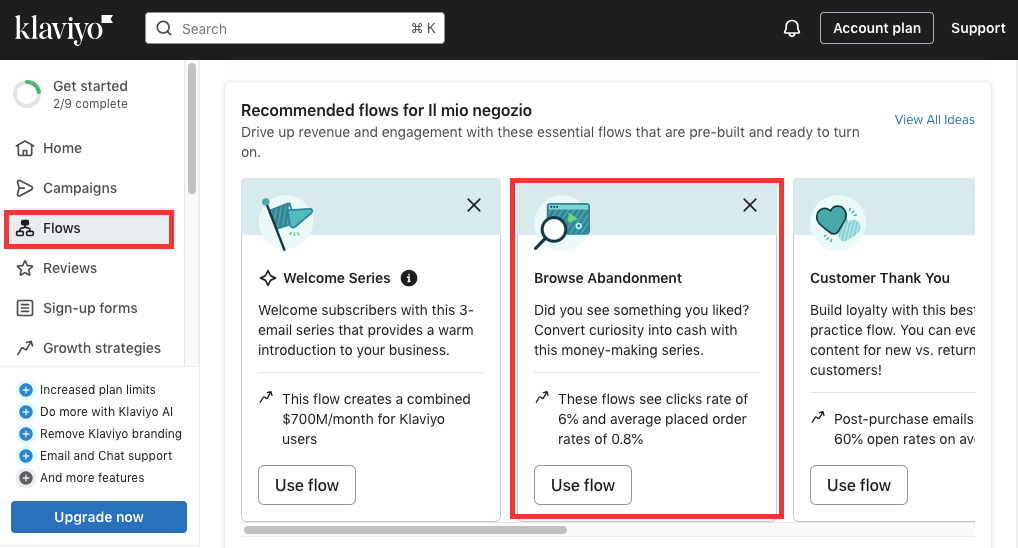The image size is (1018, 548).
Task: Click the Growth strategies arrow icon
Action: click(25, 348)
